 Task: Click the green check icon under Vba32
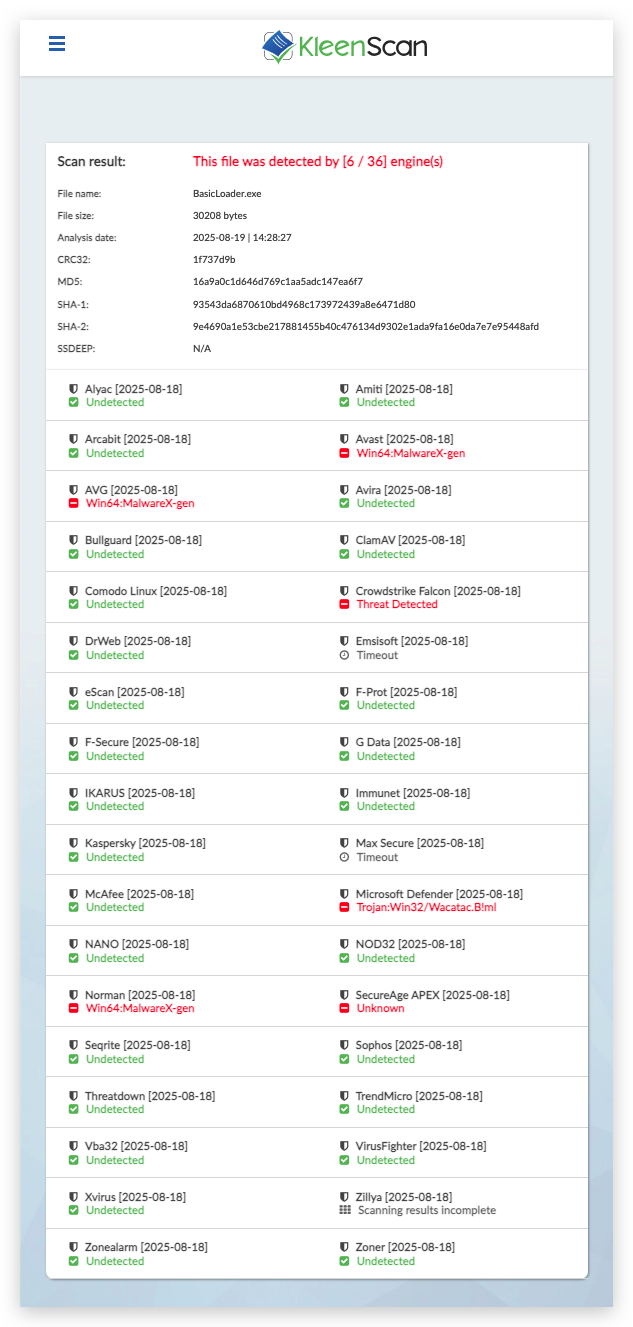[73, 1160]
